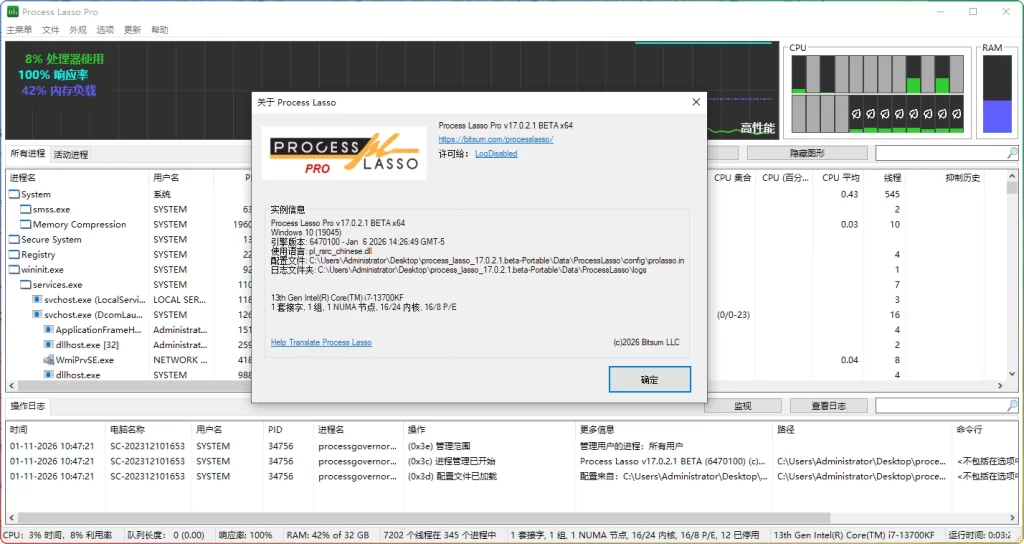
Task: Open the 文件 menu
Action: tap(50, 29)
